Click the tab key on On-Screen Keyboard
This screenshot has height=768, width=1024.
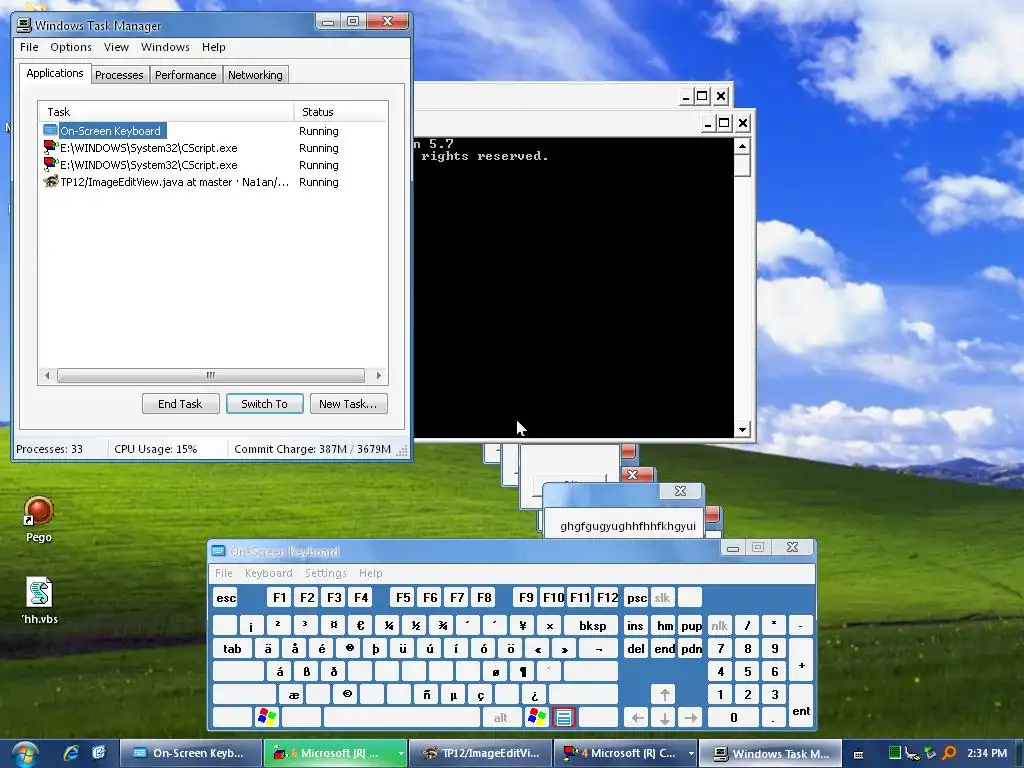(232, 648)
